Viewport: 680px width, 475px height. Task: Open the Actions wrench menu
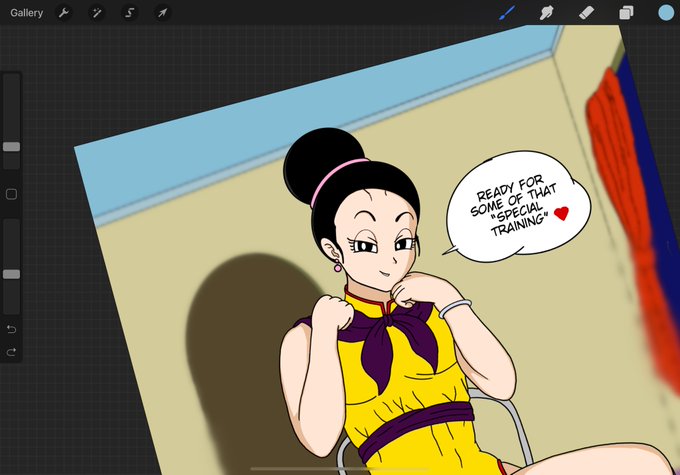64,13
